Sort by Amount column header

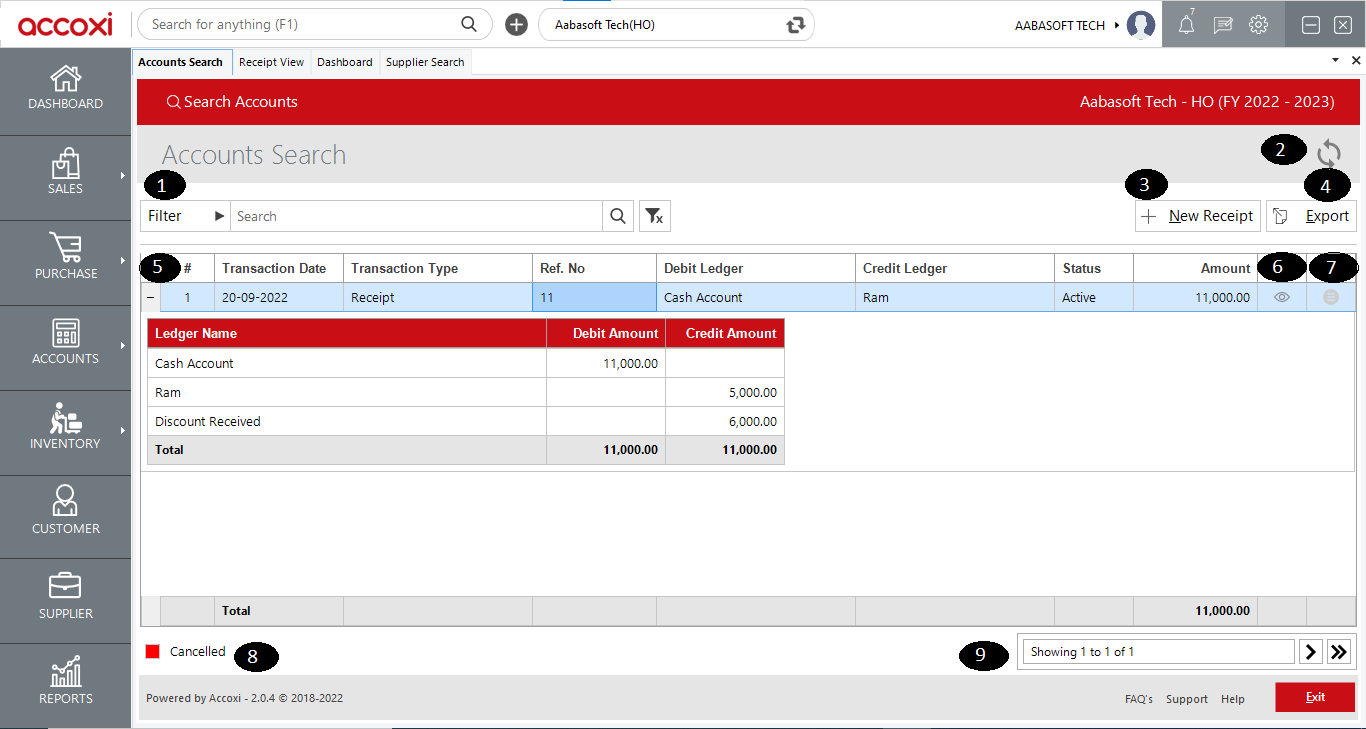coord(1195,268)
